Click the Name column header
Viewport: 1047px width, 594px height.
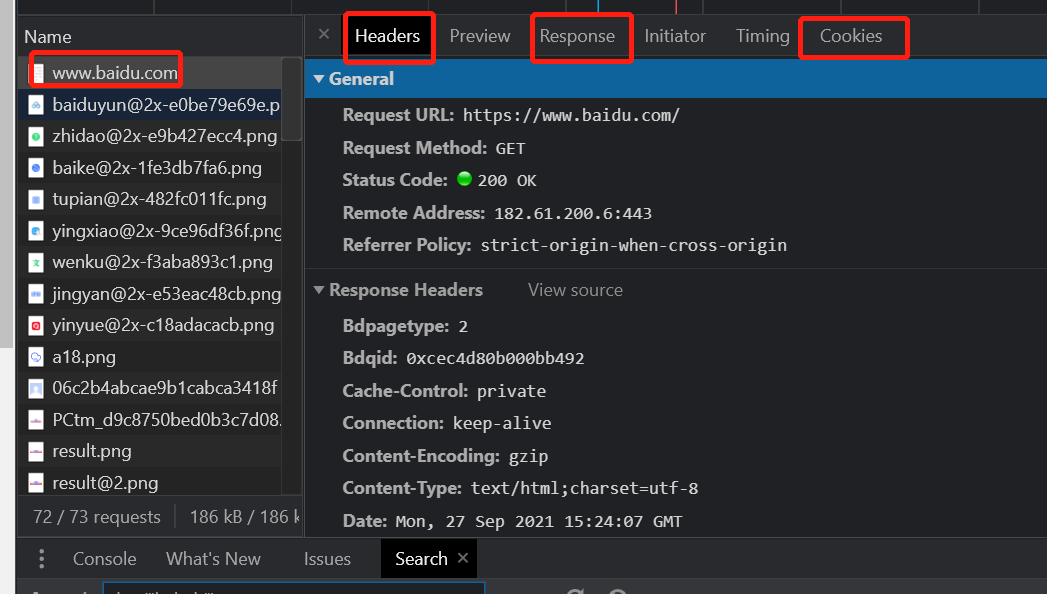[48, 37]
